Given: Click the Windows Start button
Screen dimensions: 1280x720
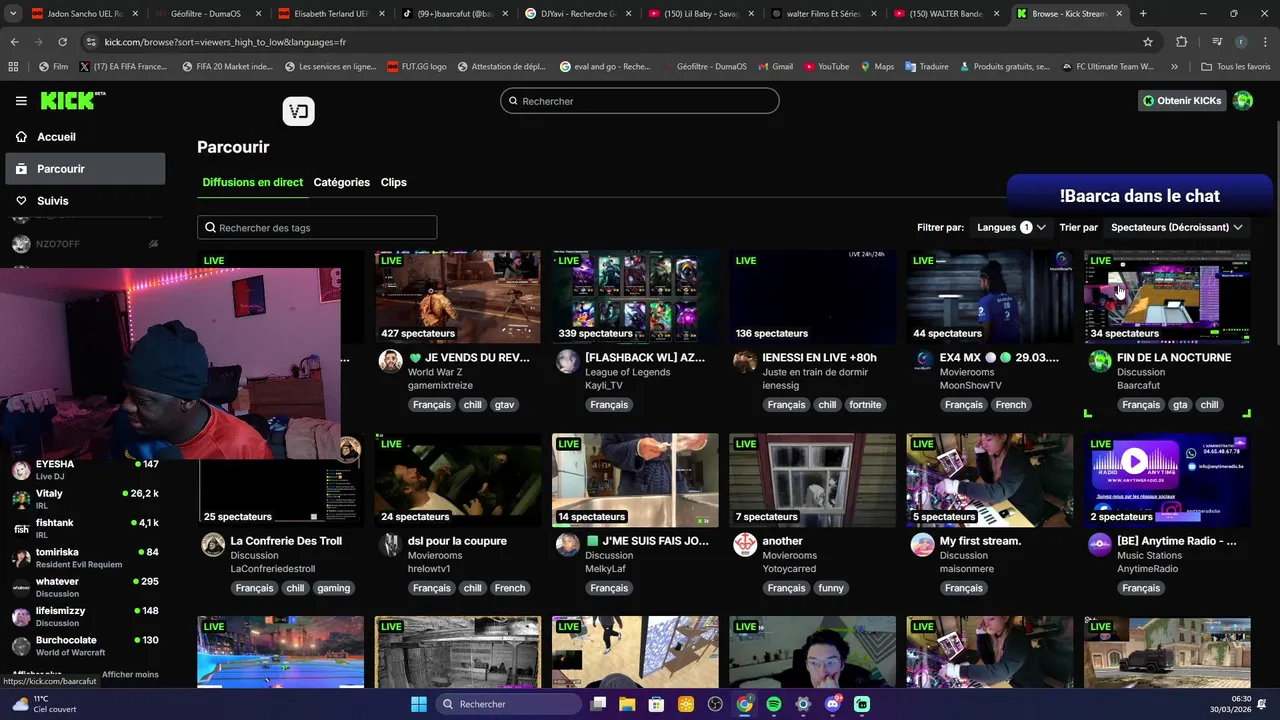Looking at the screenshot, I should pyautogui.click(x=419, y=704).
